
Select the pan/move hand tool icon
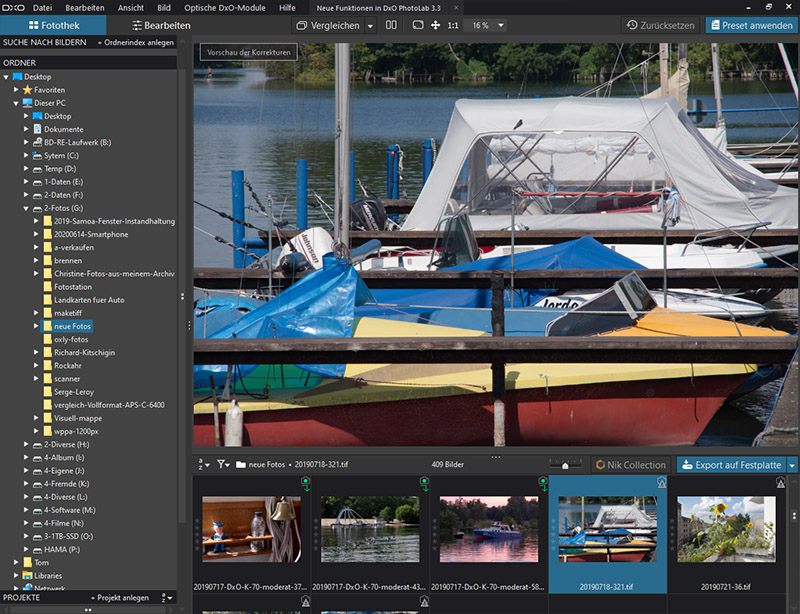(435, 25)
